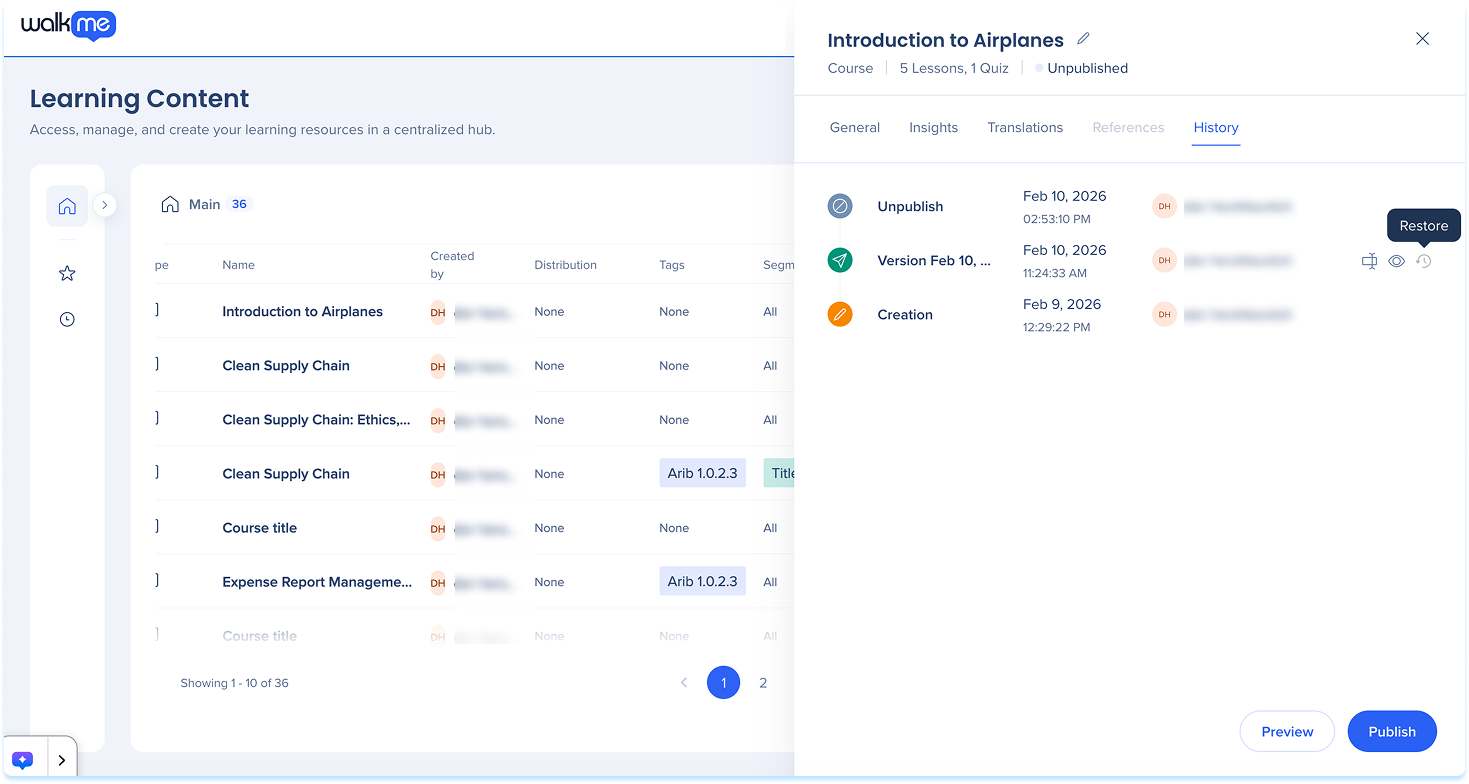Open the General tab

point(855,128)
